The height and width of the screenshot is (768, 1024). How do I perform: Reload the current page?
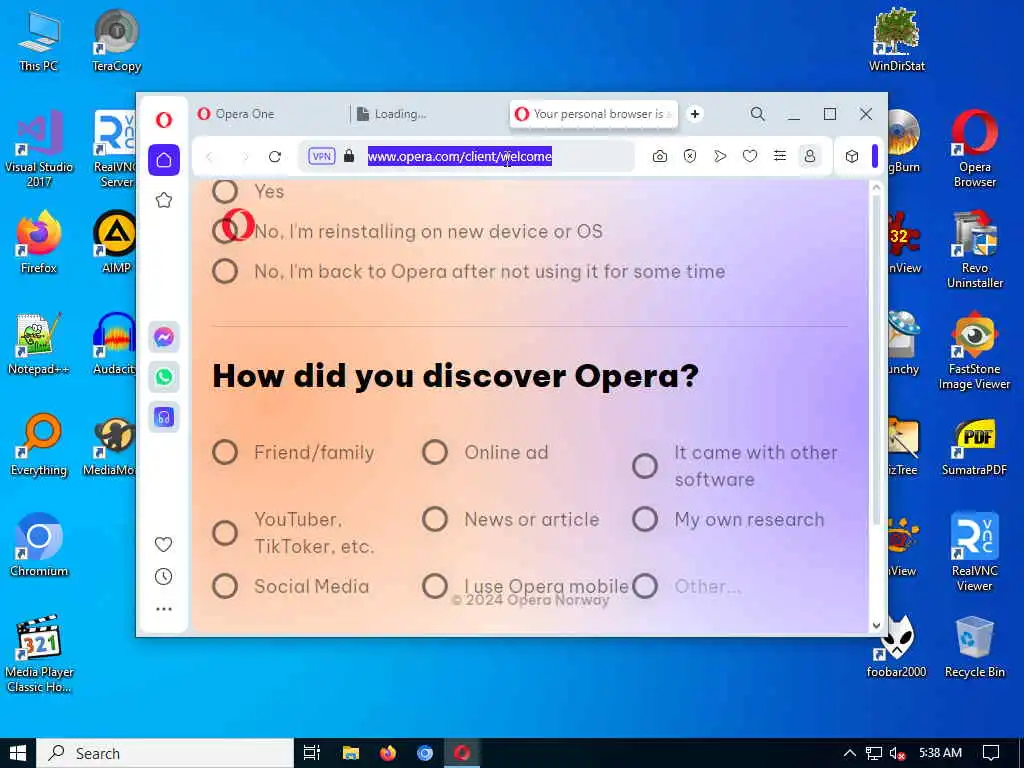[x=275, y=156]
